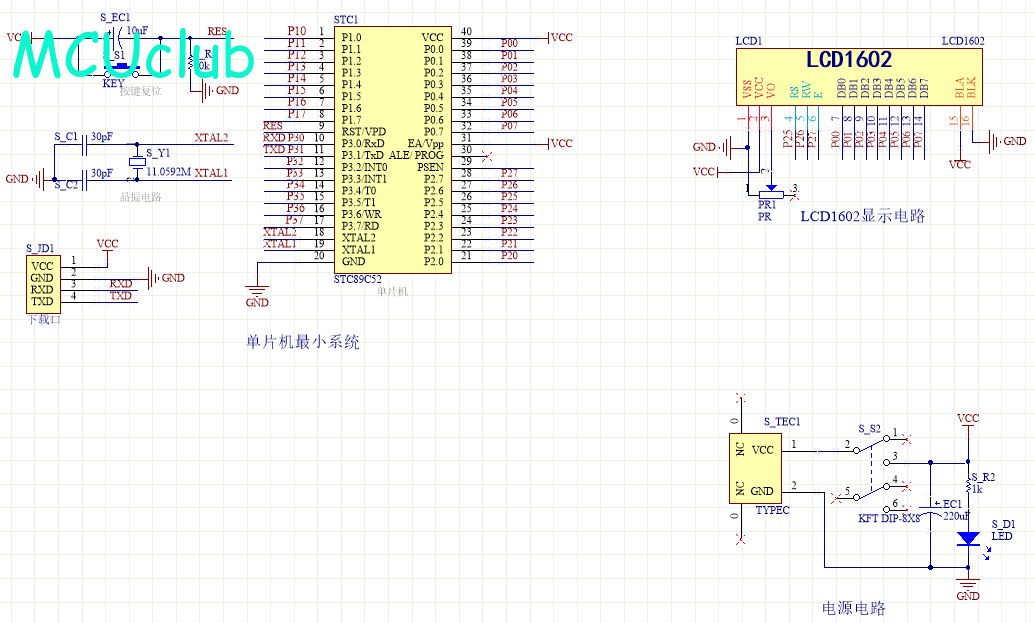Click the "PSEN" pin label
This screenshot has width=1035, height=623.
coord(430,167)
